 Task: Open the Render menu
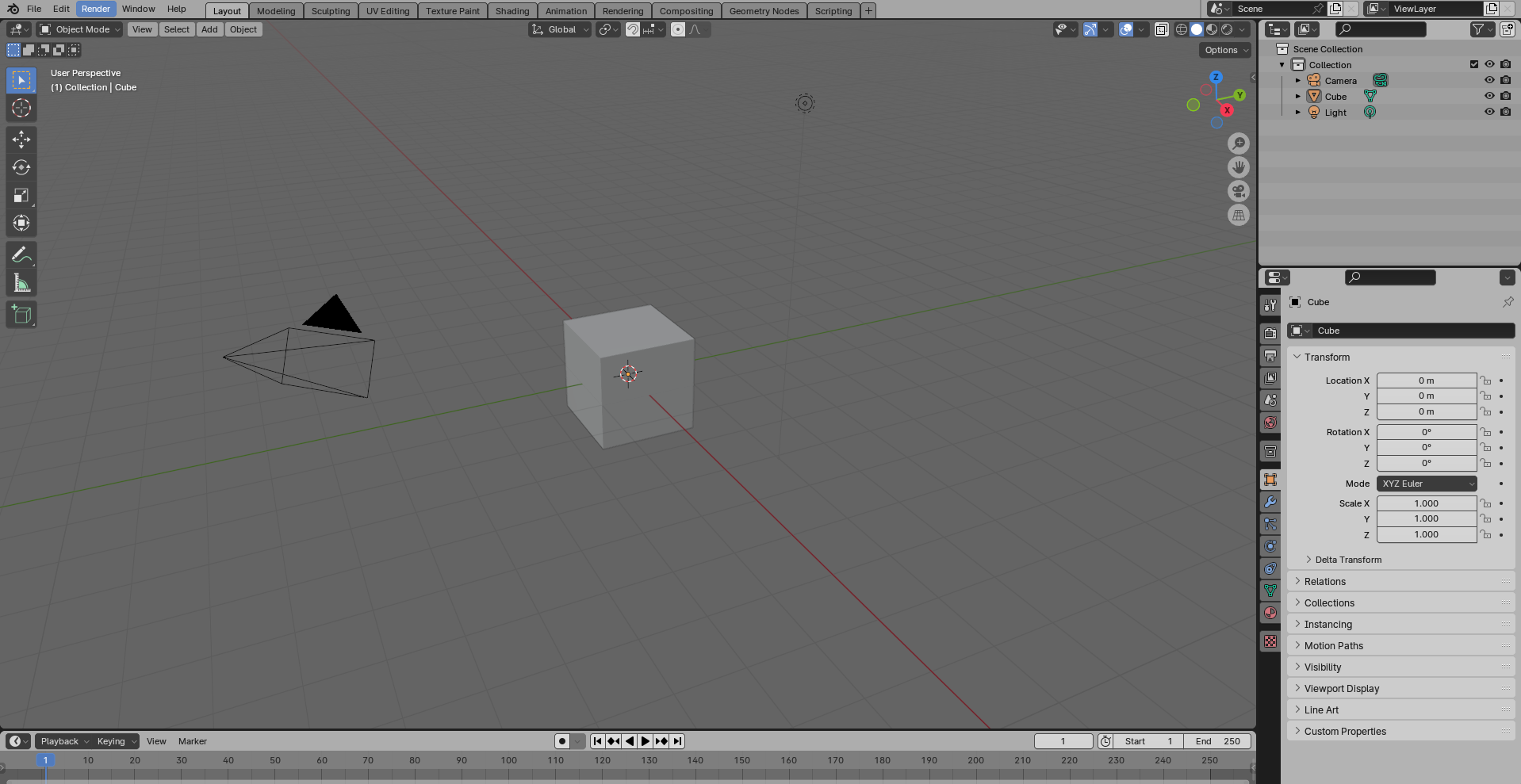tap(95, 9)
